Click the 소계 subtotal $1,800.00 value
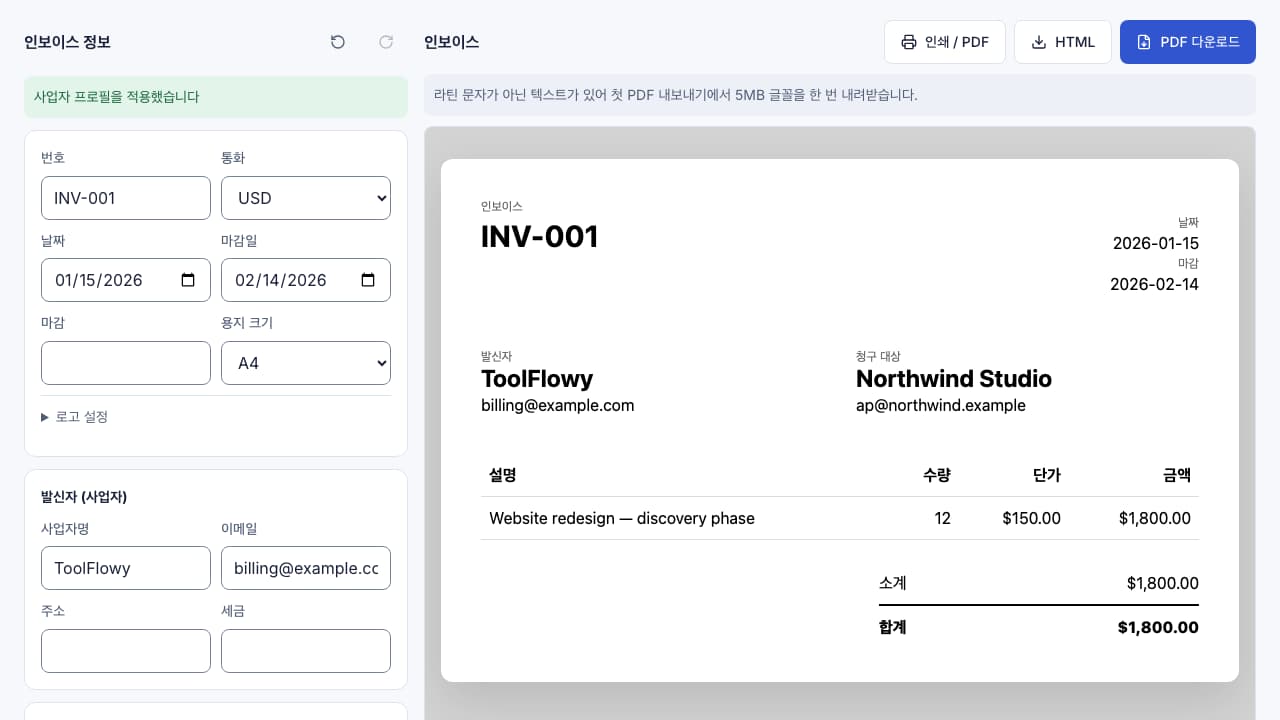 point(1162,583)
